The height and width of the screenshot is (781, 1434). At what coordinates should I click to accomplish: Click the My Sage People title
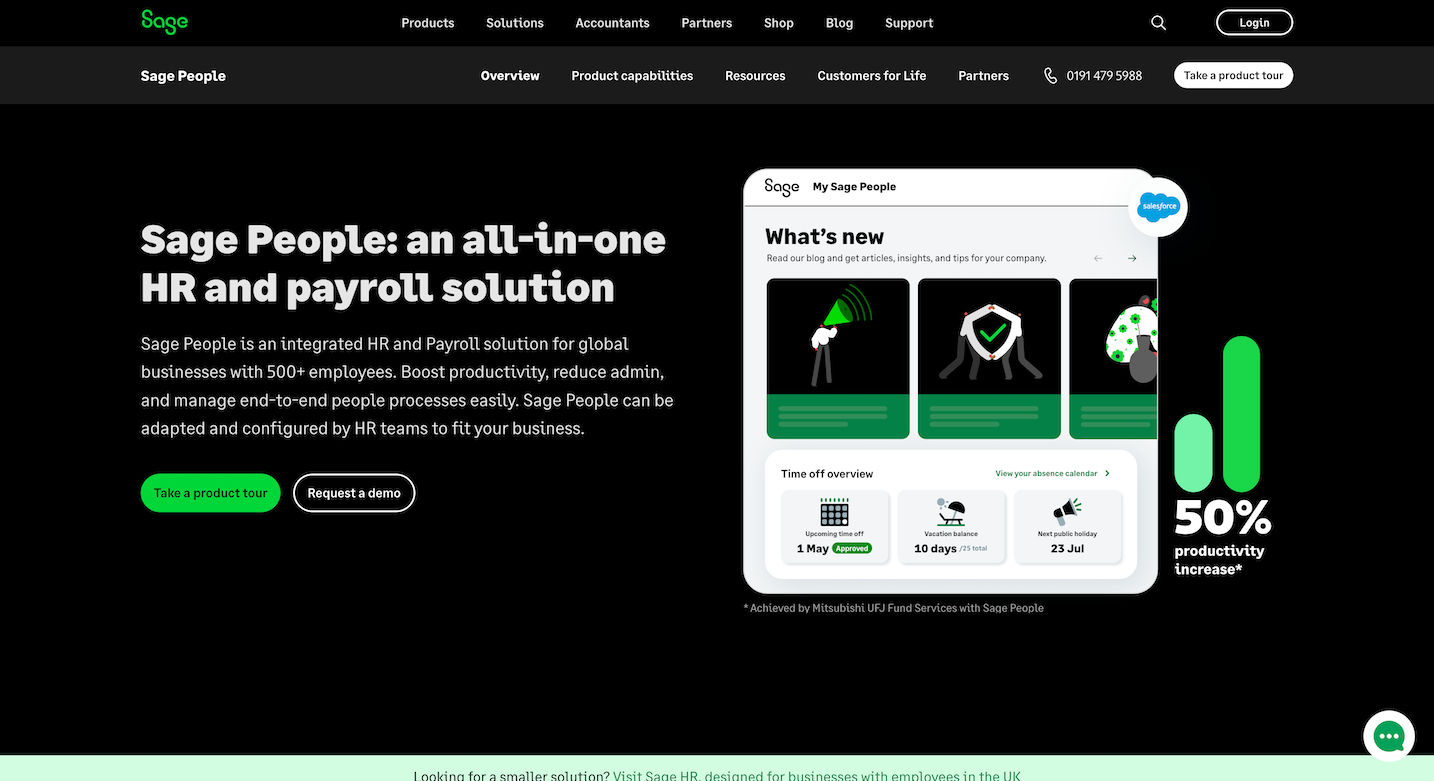[x=854, y=187]
